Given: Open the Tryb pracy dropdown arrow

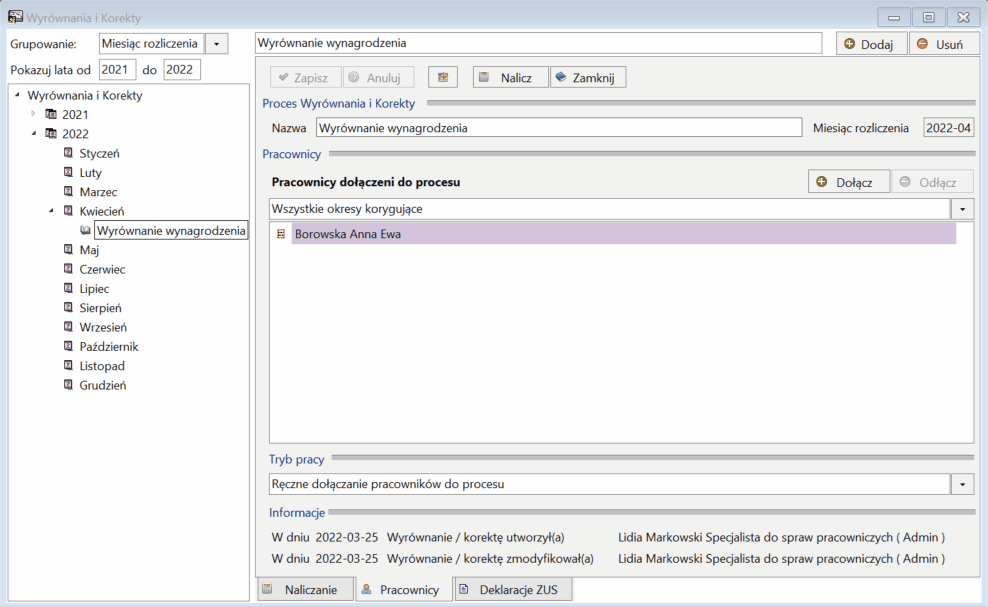Looking at the screenshot, I should coord(962,484).
